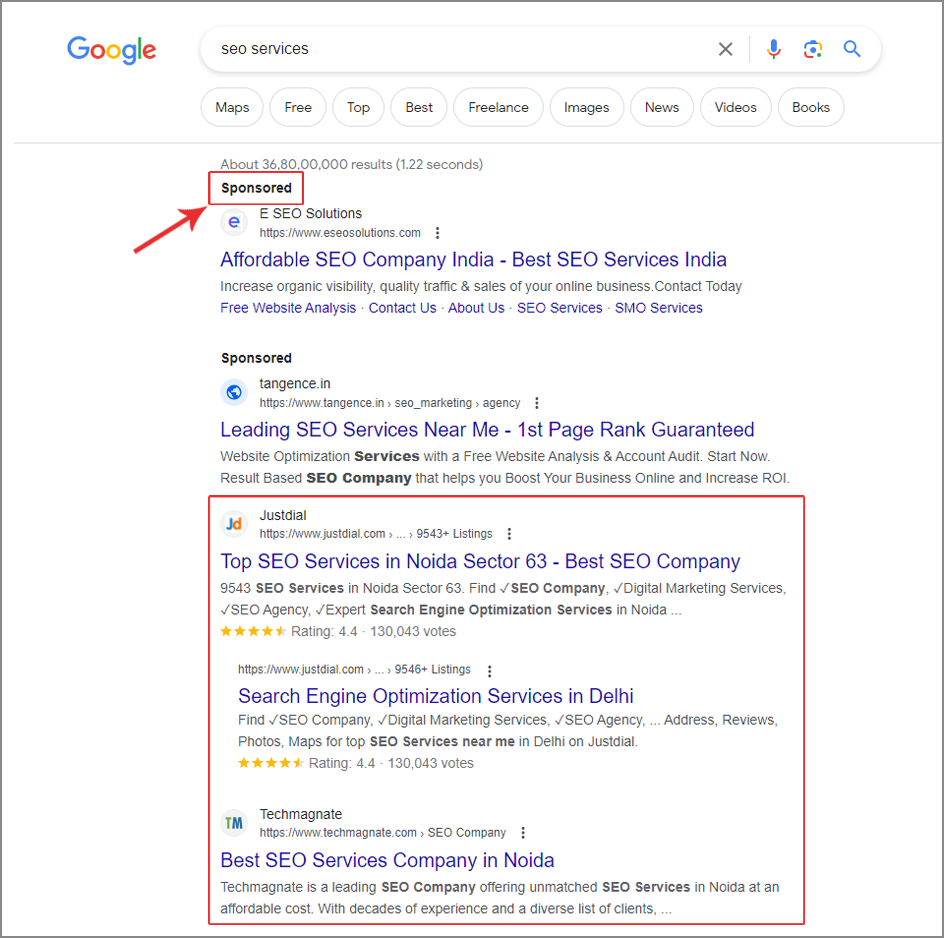The image size is (944, 938).
Task: Open three-dot menu beside Justdial 9546+ Listings
Action: pyautogui.click(x=489, y=671)
